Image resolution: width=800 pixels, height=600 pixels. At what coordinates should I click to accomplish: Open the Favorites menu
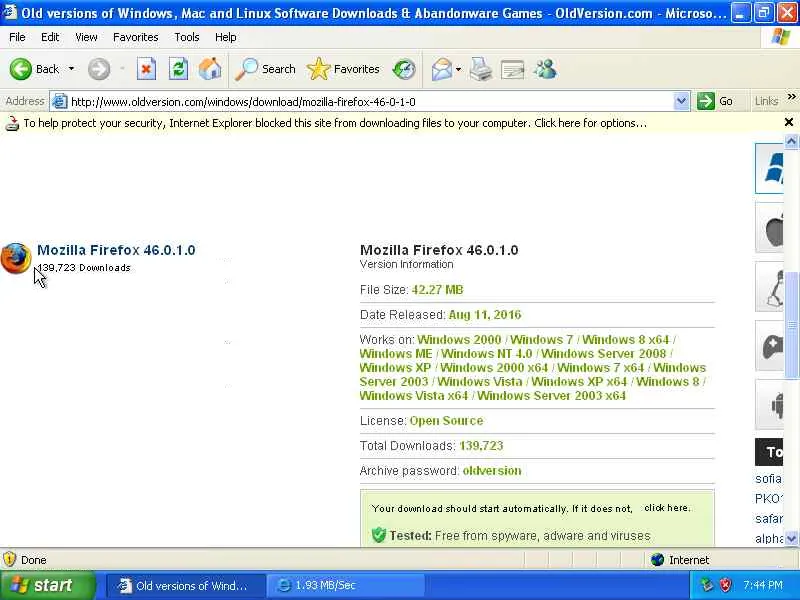[x=136, y=37]
